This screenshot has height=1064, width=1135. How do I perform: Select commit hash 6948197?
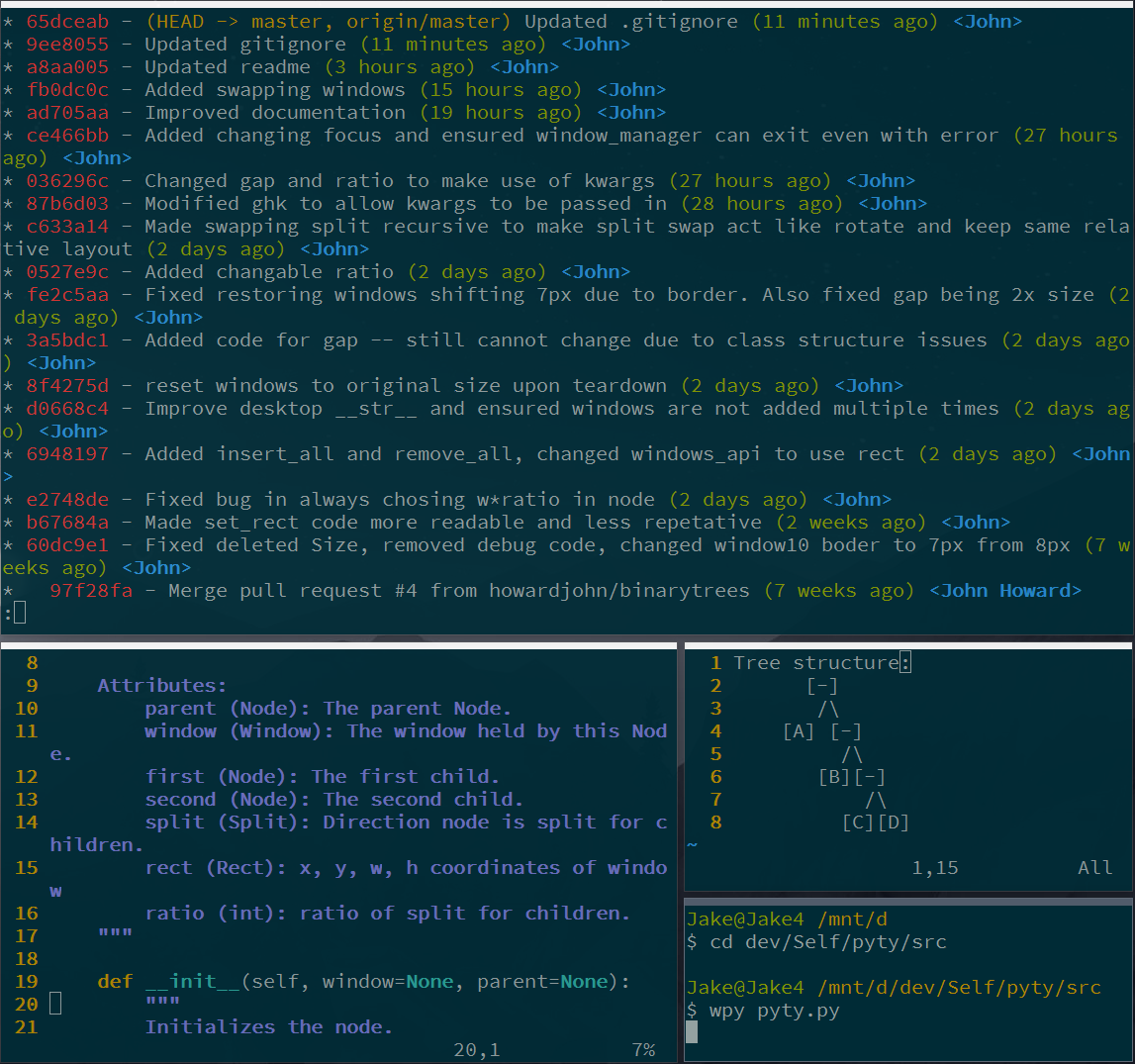click(x=67, y=454)
